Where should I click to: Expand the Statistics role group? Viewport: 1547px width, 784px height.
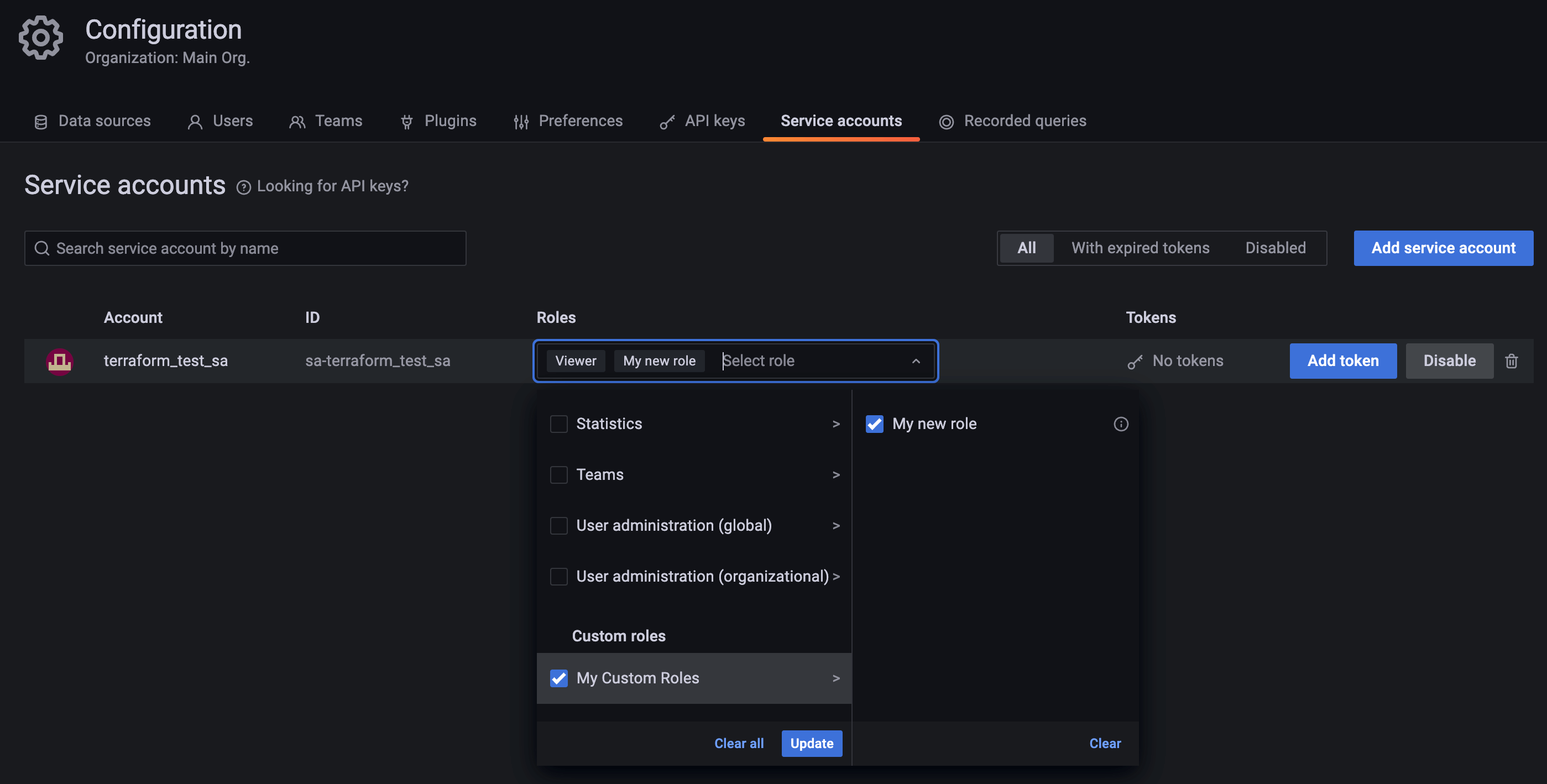click(x=836, y=424)
